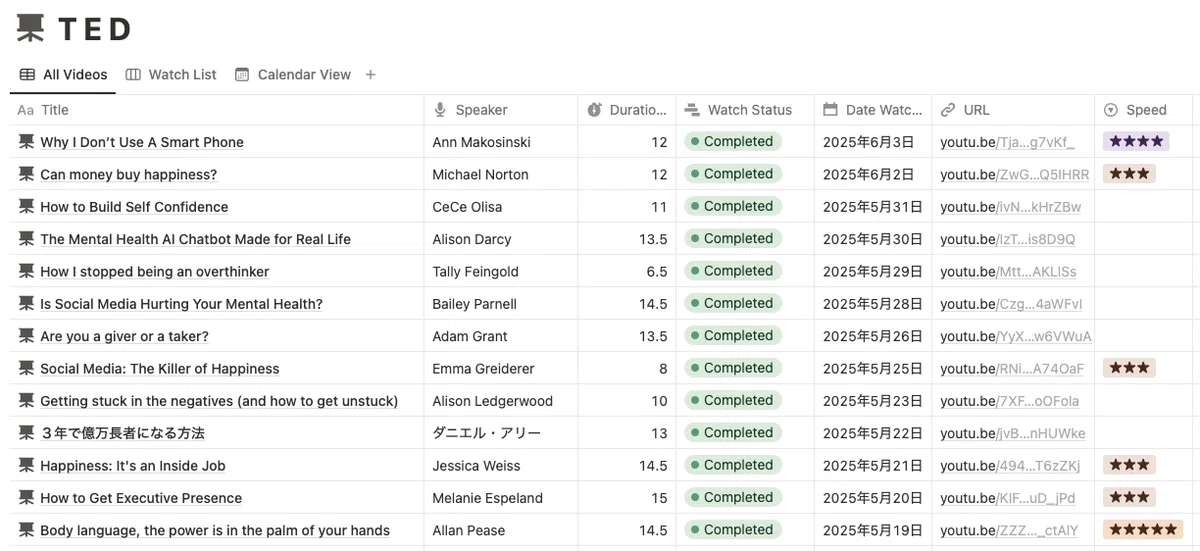Click the purple four-star Speed tag
This screenshot has width=1200, height=551.
pyautogui.click(x=1136, y=142)
